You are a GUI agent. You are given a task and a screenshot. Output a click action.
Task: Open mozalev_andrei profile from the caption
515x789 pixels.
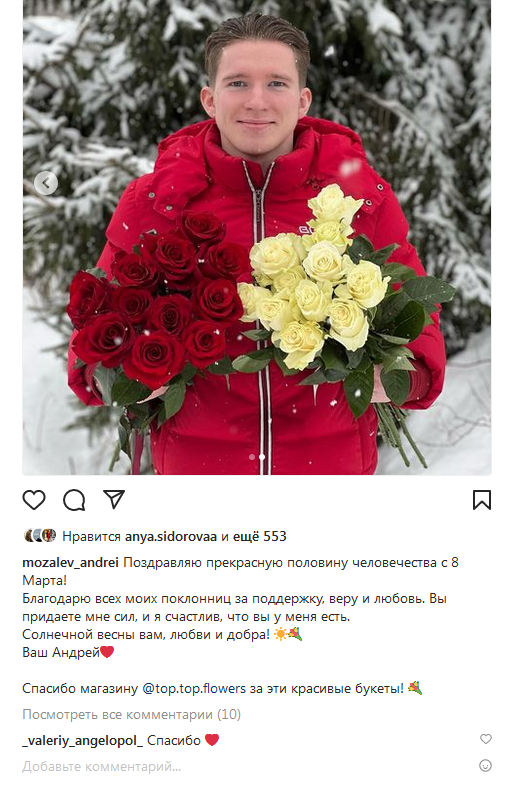point(70,563)
